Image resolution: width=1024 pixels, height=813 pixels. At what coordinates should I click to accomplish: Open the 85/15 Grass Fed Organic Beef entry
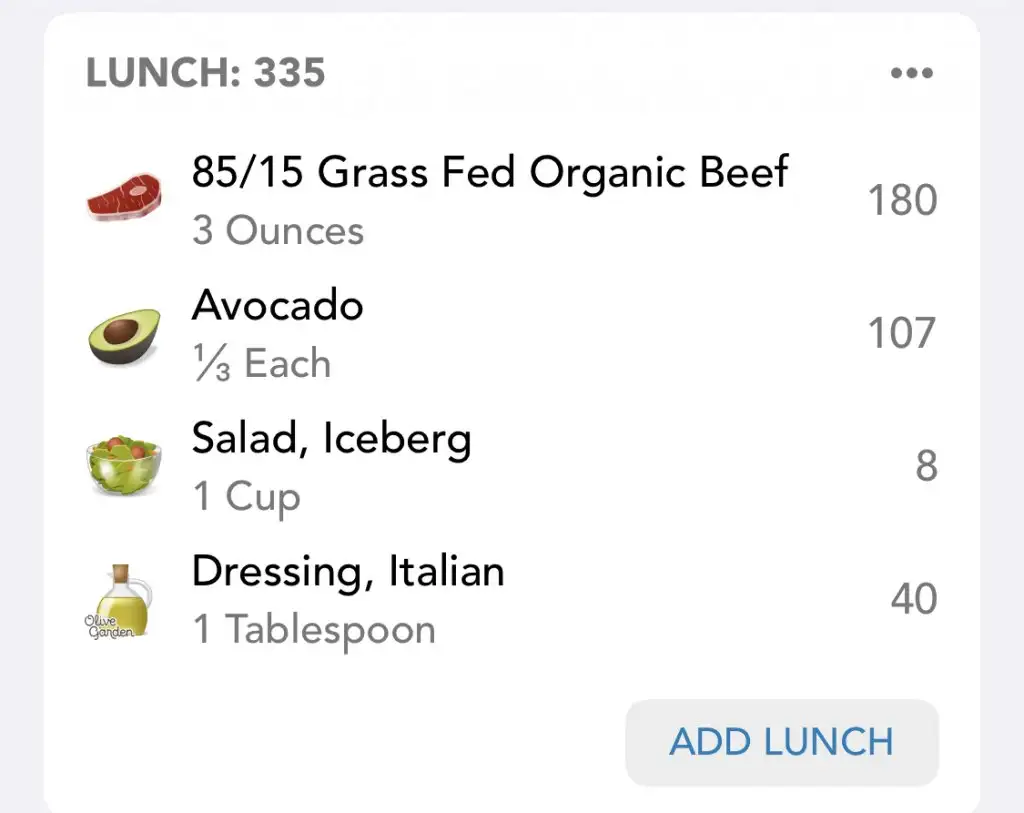point(490,172)
